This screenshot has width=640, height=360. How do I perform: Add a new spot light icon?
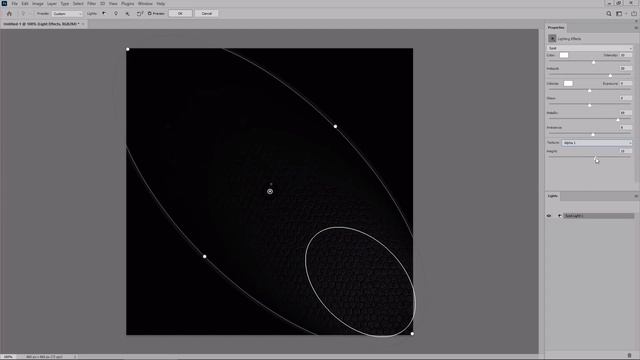pos(104,13)
